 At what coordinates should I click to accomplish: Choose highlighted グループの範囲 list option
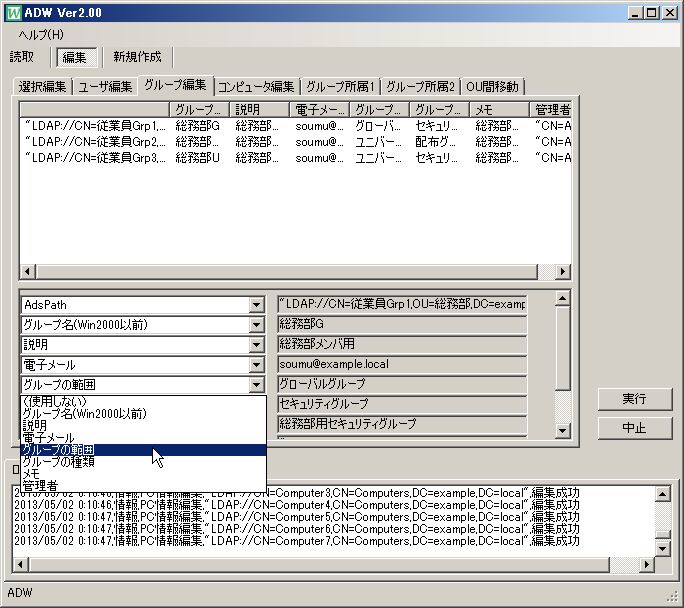pyautogui.click(x=144, y=450)
